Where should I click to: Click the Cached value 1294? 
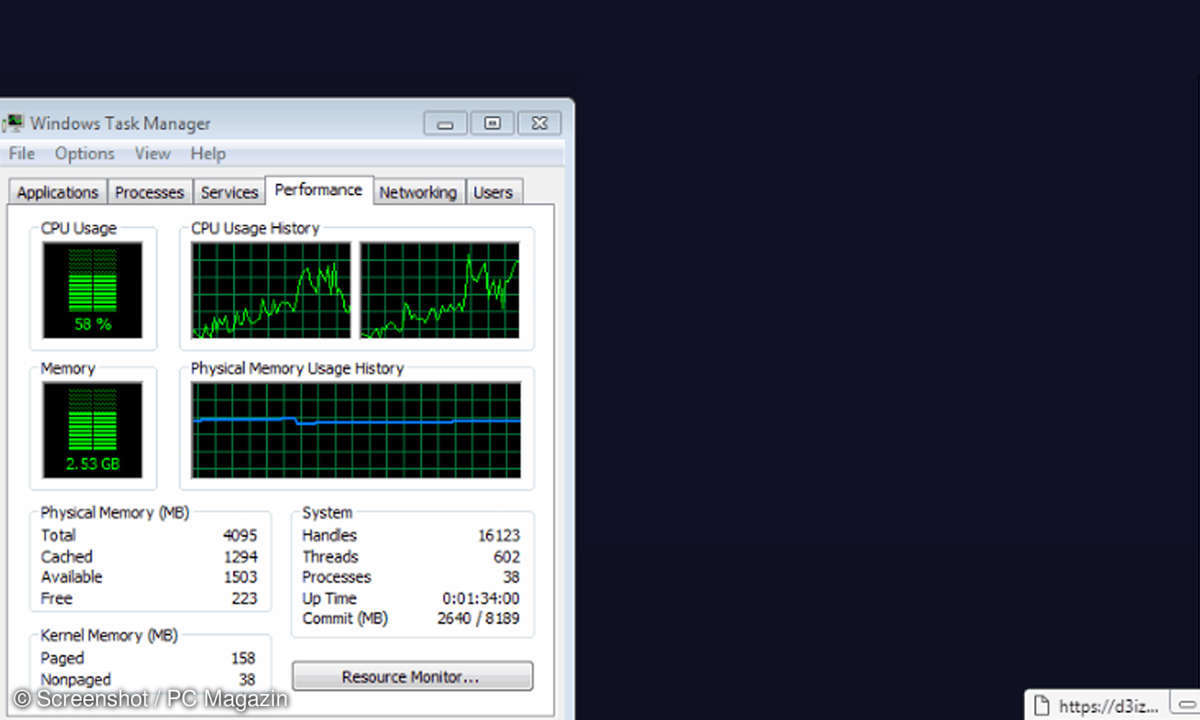pyautogui.click(x=240, y=556)
